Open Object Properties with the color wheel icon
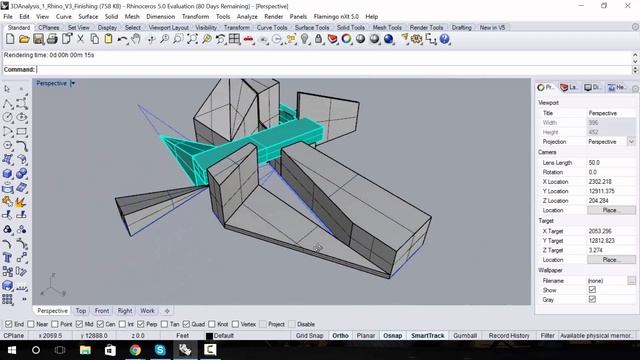 (347, 39)
